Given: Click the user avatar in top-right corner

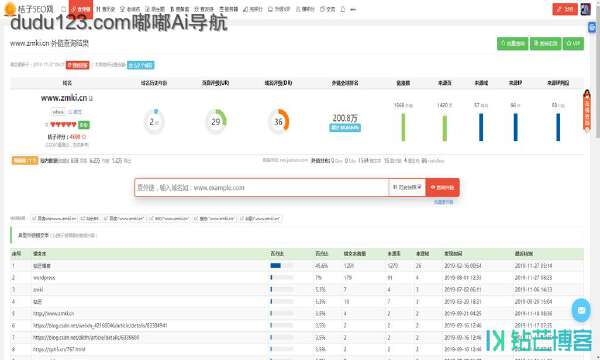Looking at the screenshot, I should (585, 9).
